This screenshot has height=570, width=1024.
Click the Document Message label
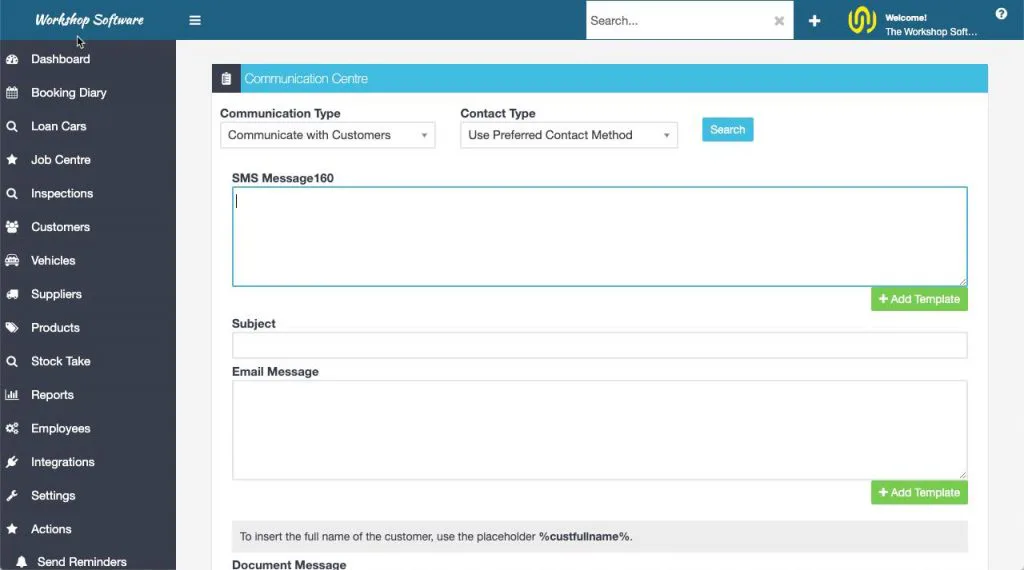tap(289, 565)
